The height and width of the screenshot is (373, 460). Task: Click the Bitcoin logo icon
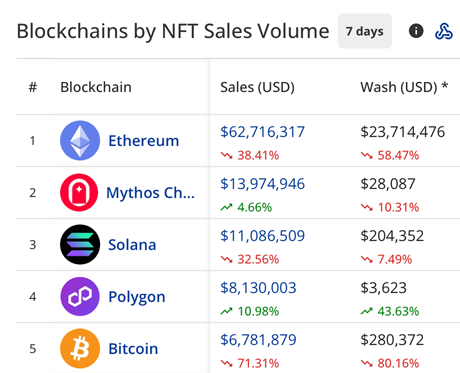80,348
